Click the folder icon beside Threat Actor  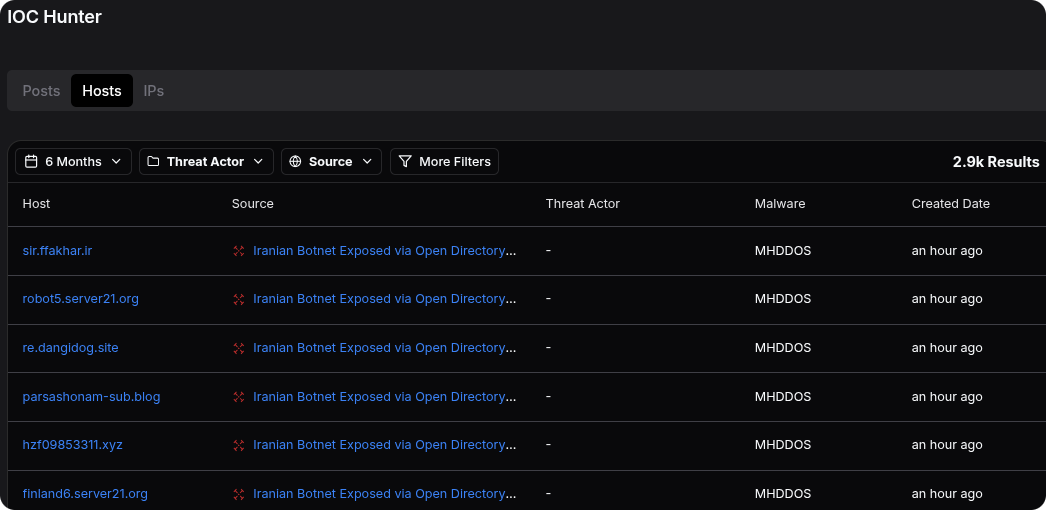[153, 161]
